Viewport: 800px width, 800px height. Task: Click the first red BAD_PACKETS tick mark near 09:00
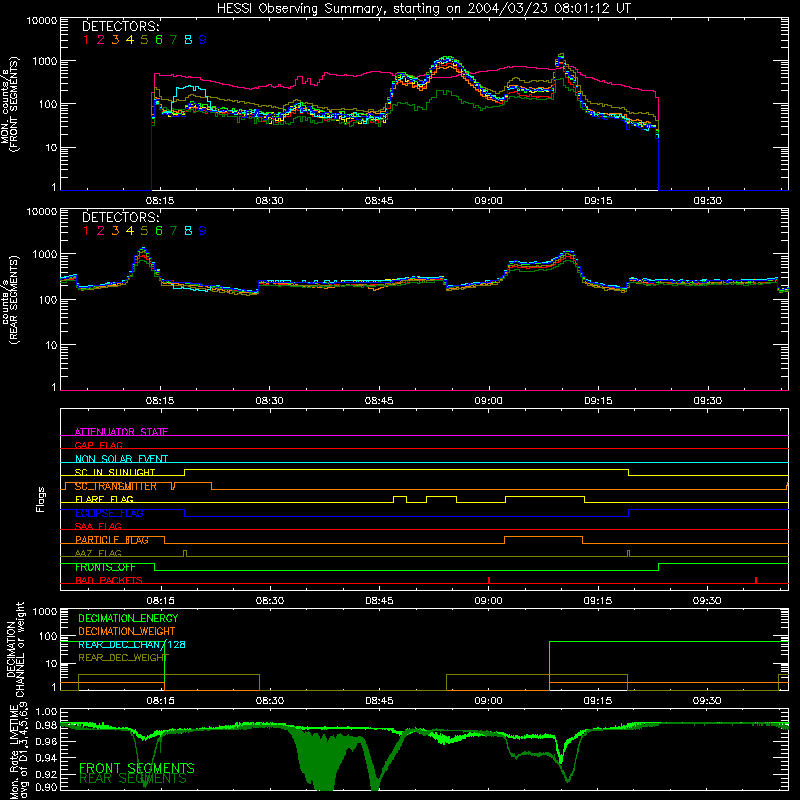(x=489, y=580)
